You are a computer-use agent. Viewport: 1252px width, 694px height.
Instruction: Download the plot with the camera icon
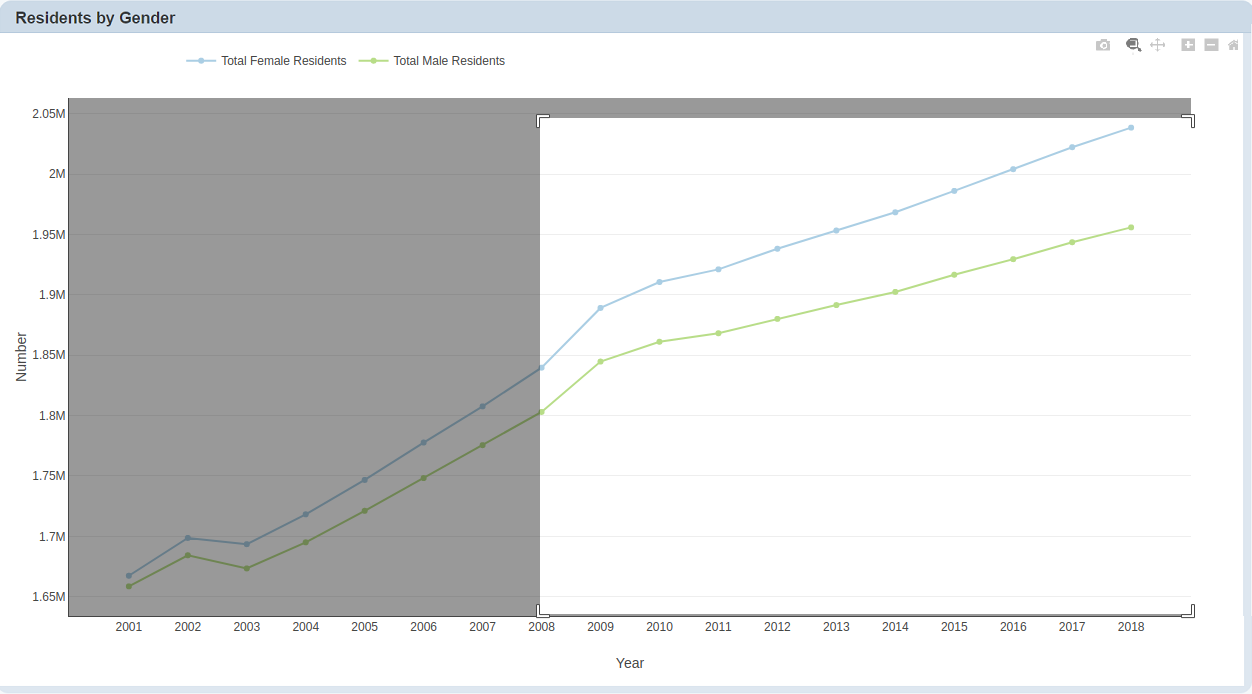tap(1103, 45)
